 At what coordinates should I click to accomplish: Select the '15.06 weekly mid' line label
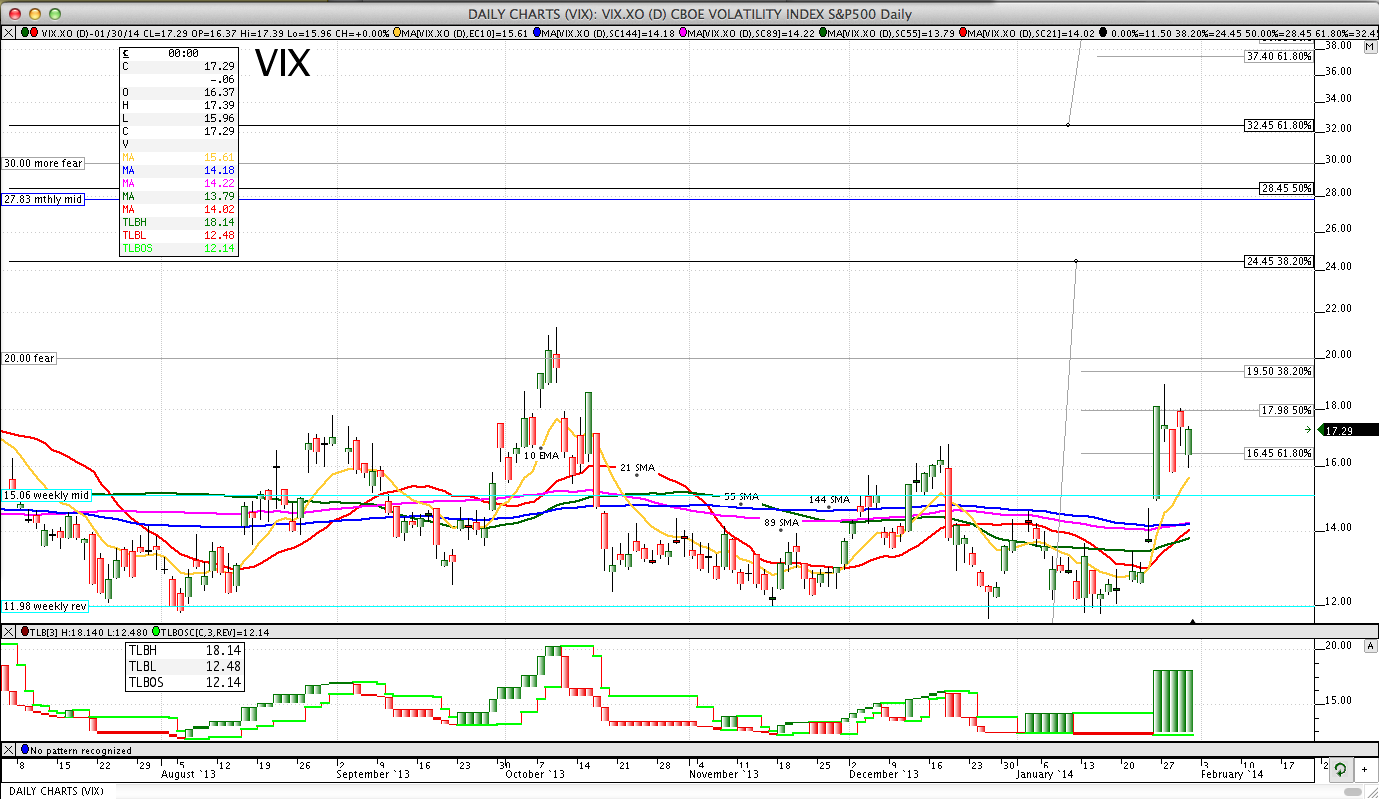(47, 495)
